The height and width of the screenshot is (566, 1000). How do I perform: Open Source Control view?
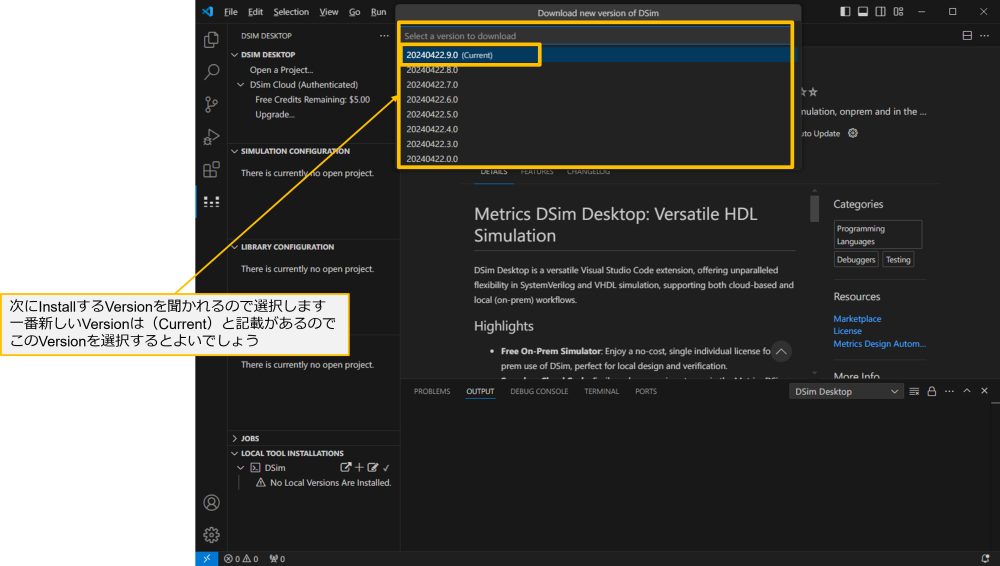pyautogui.click(x=211, y=104)
